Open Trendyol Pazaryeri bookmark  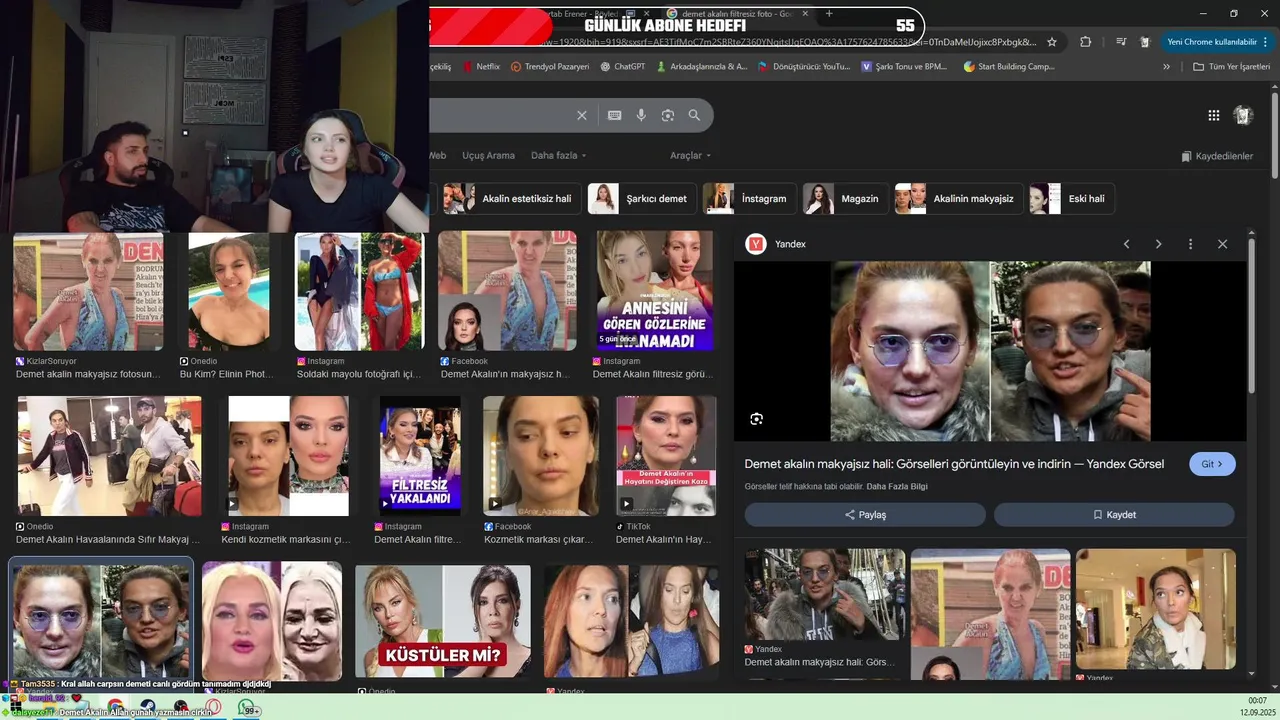[550, 67]
